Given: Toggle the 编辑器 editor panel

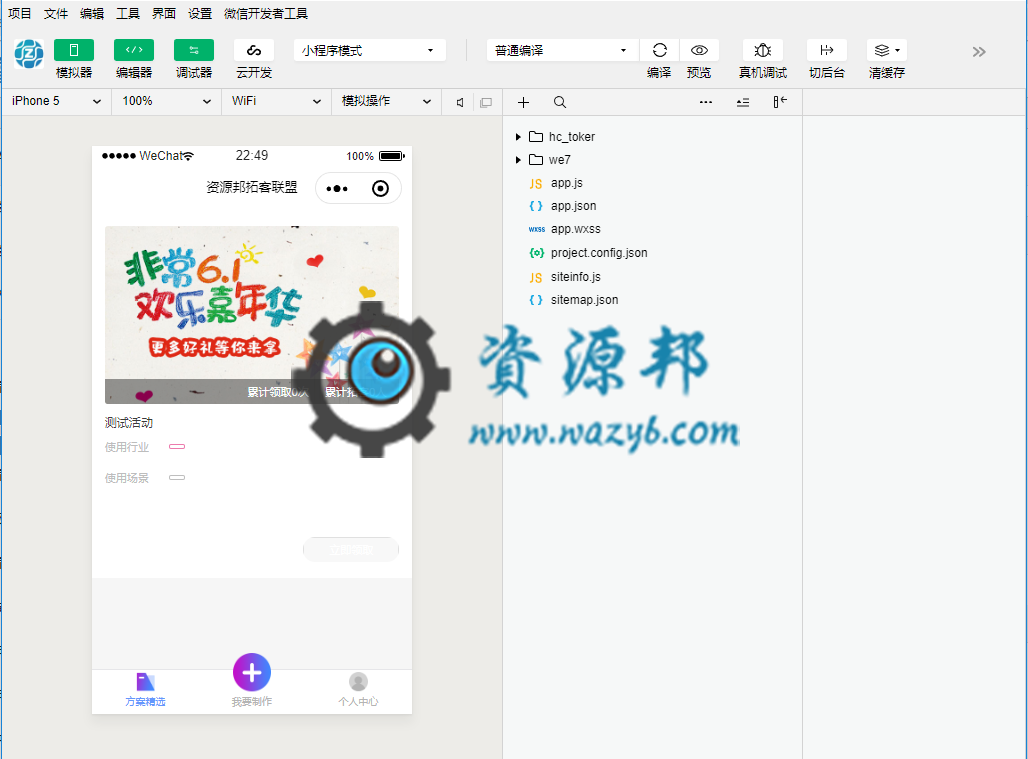Looking at the screenshot, I should coord(134,50).
